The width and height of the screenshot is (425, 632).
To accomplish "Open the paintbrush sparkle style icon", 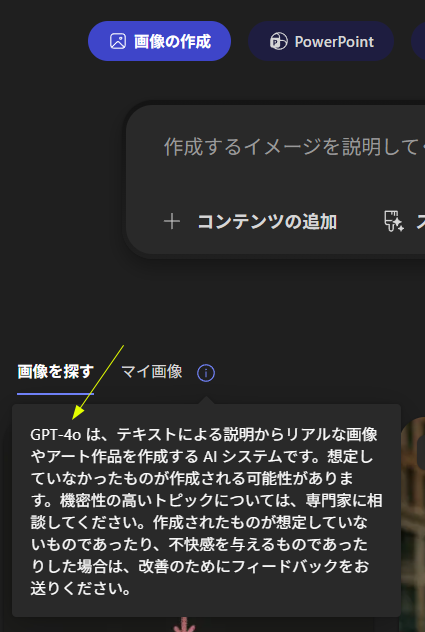I will click(x=393, y=221).
